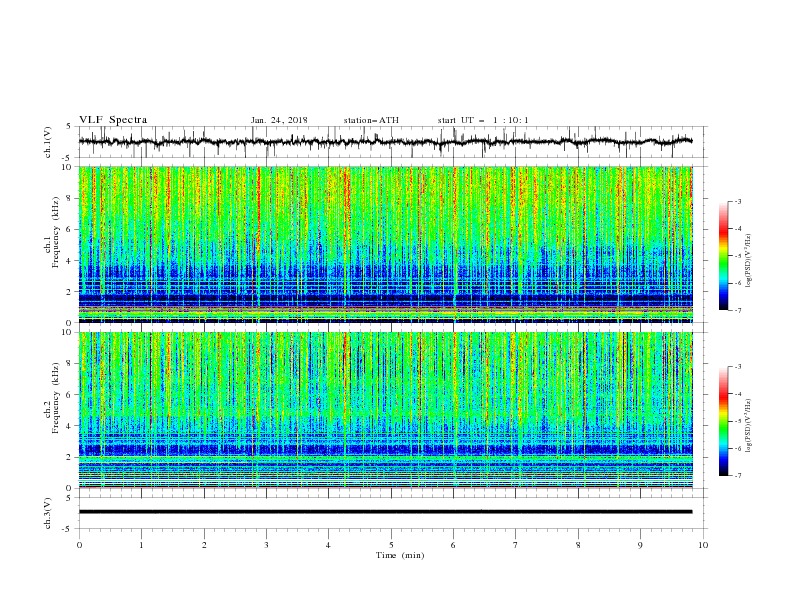Click the '-7' label on ch.2 colorbar
Image resolution: width=792 pixels, height=612 pixels.
(x=738, y=475)
